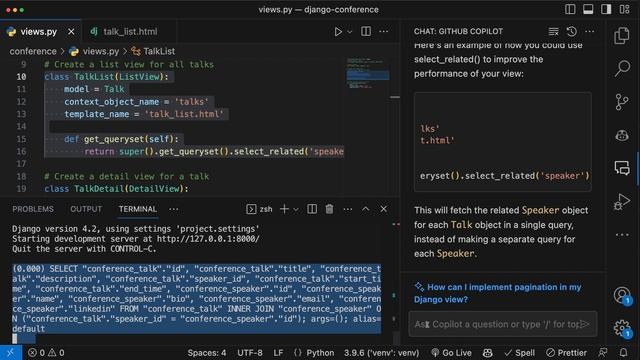Toggle Spell checker in status bar
The height and width of the screenshot is (360, 640).
520,353
